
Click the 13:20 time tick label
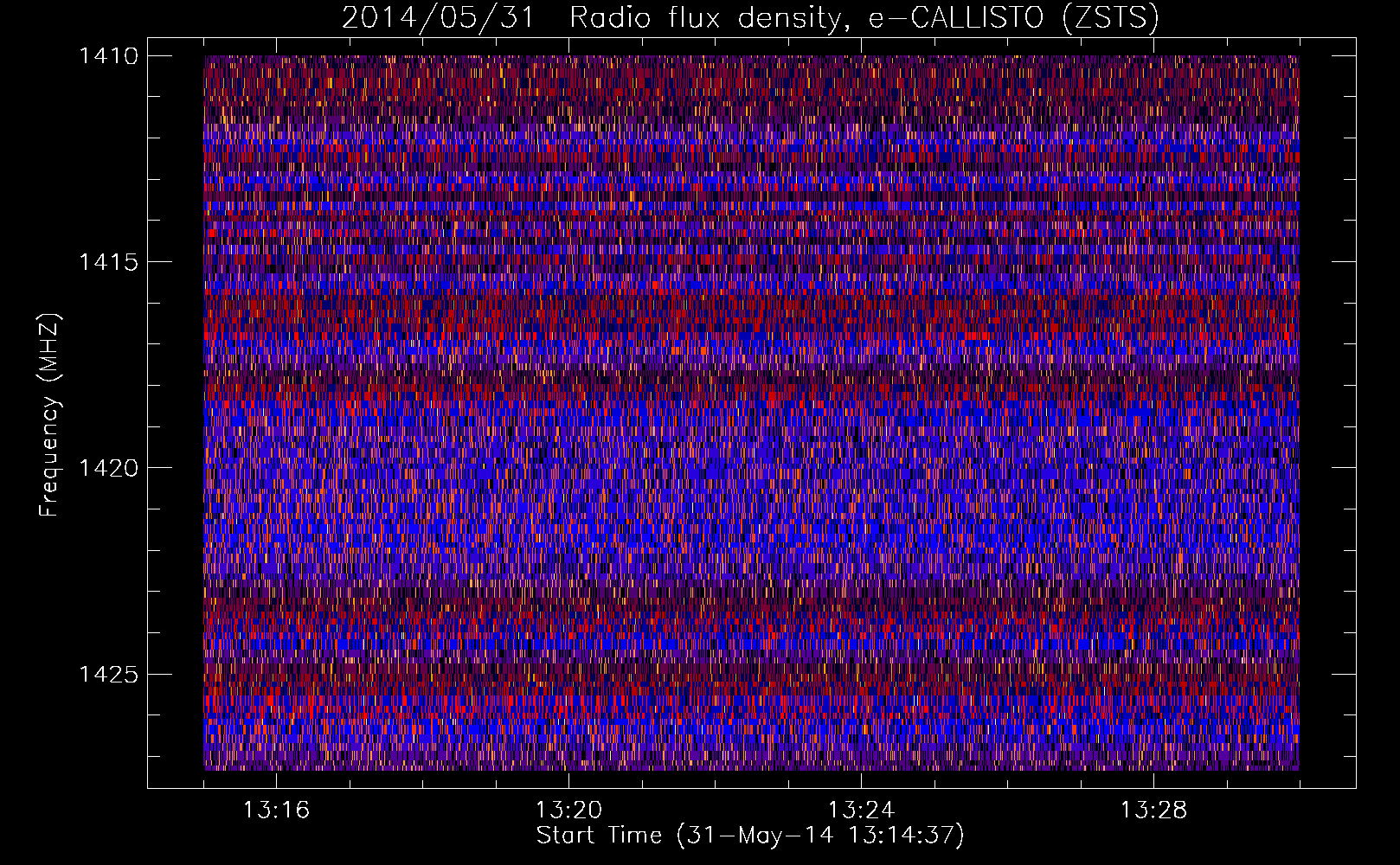tap(568, 811)
